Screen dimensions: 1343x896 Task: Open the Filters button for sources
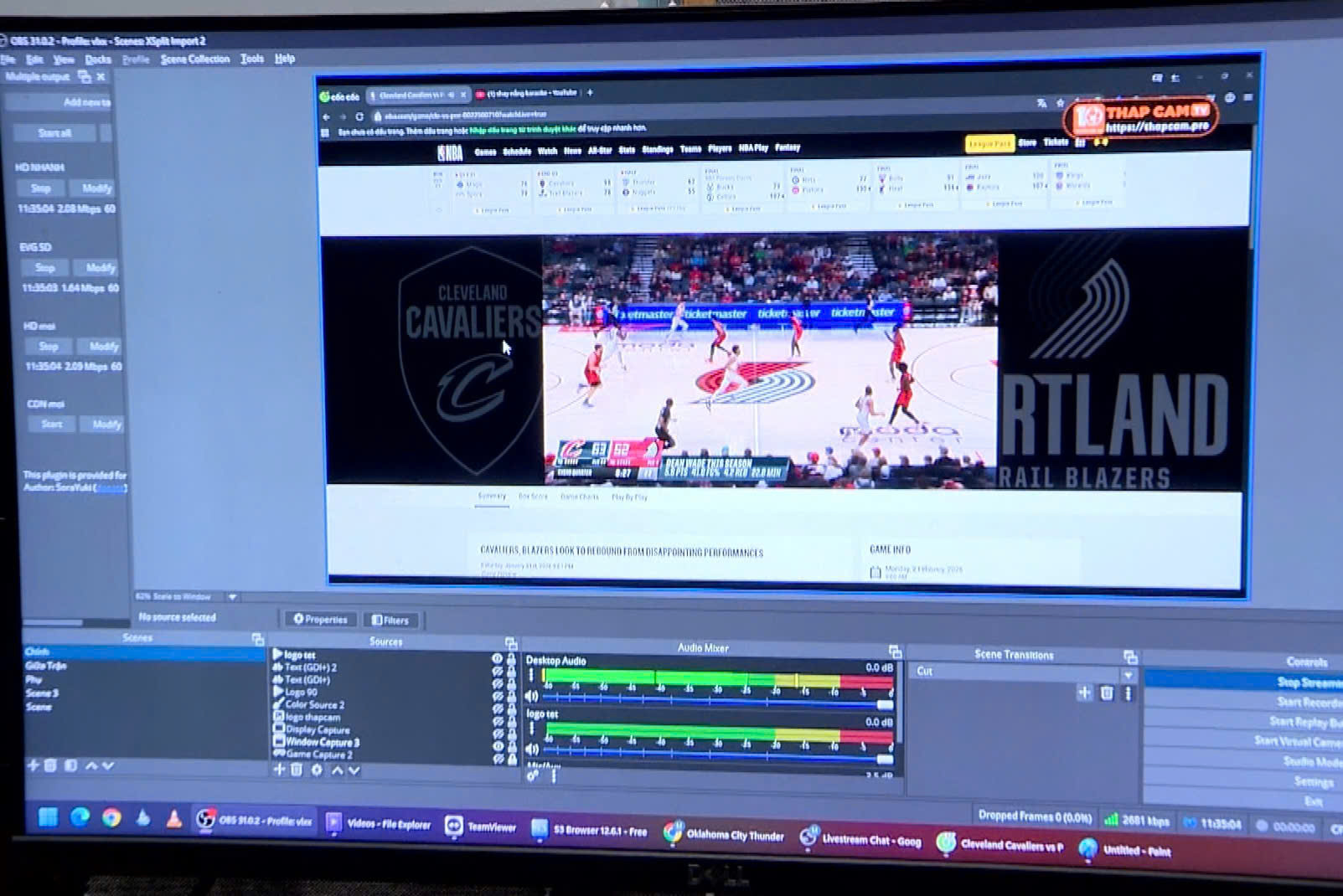[x=390, y=621]
